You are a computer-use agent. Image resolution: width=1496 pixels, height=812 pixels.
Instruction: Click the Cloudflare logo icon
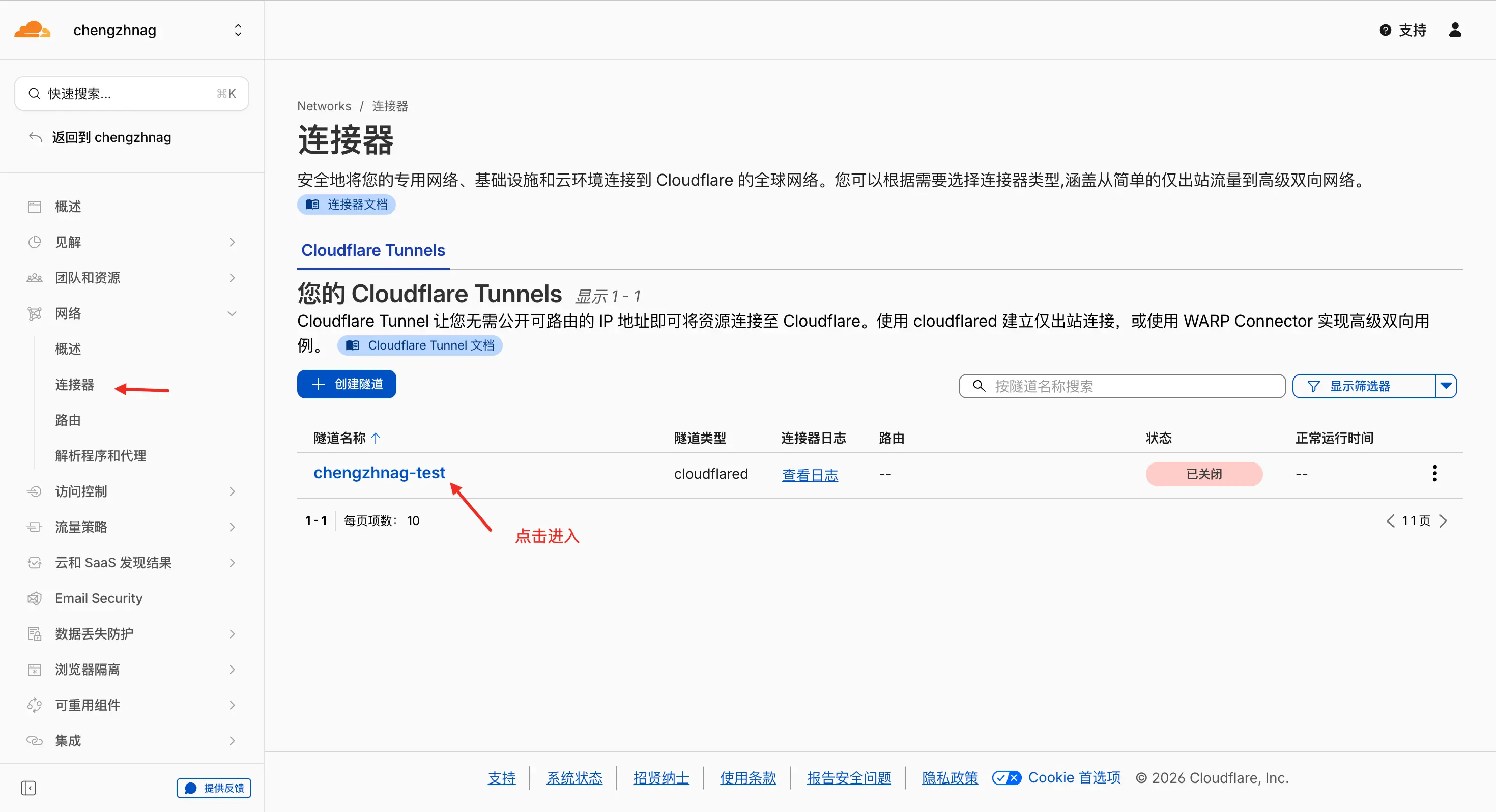(32, 30)
